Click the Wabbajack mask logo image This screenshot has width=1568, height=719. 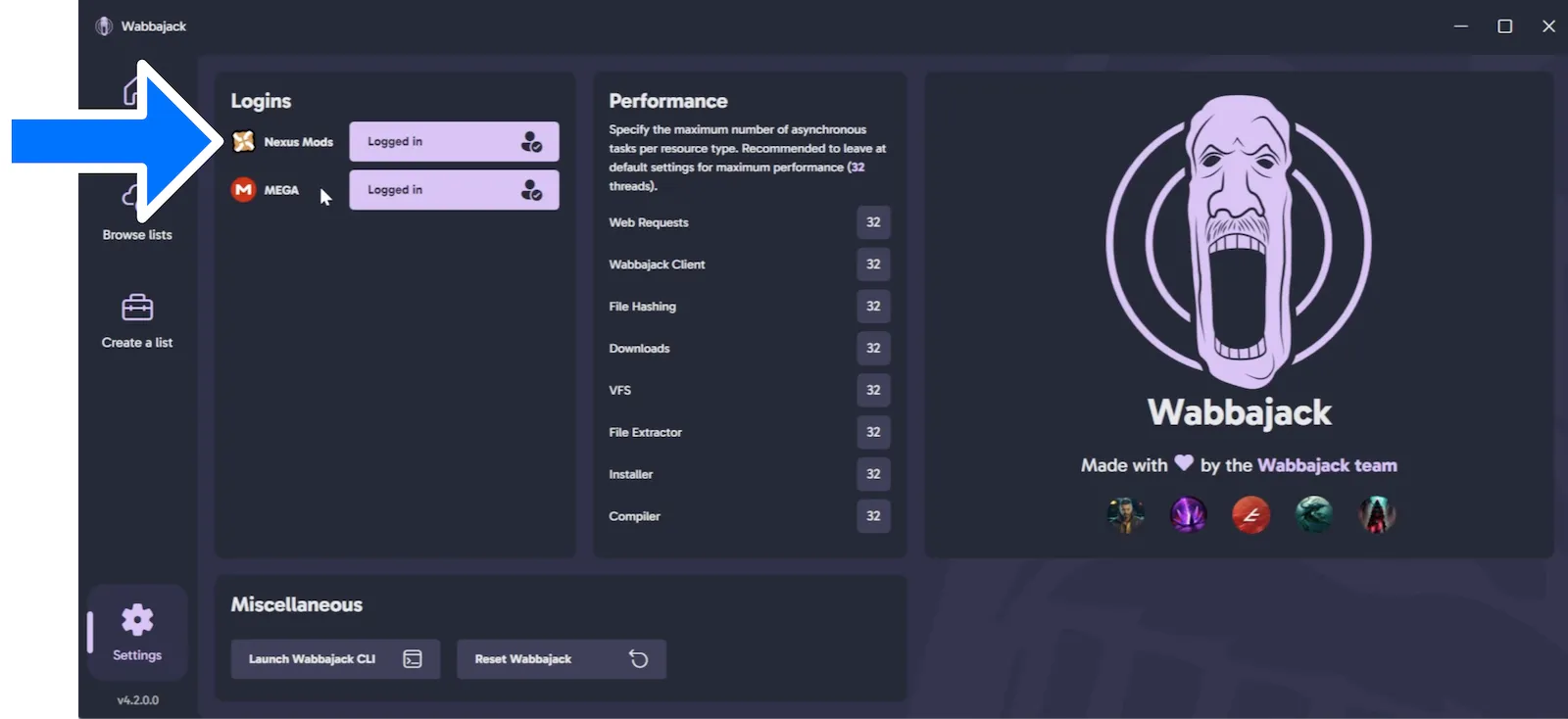(x=1239, y=243)
